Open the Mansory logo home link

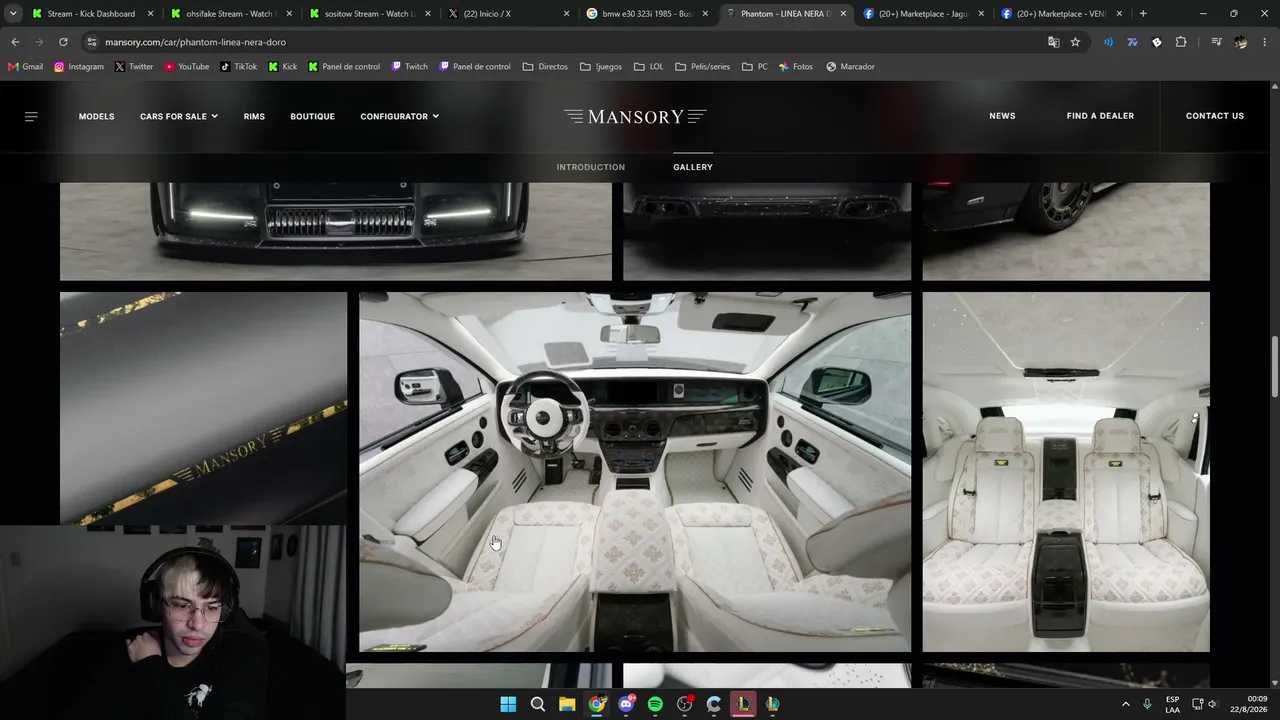635,117
